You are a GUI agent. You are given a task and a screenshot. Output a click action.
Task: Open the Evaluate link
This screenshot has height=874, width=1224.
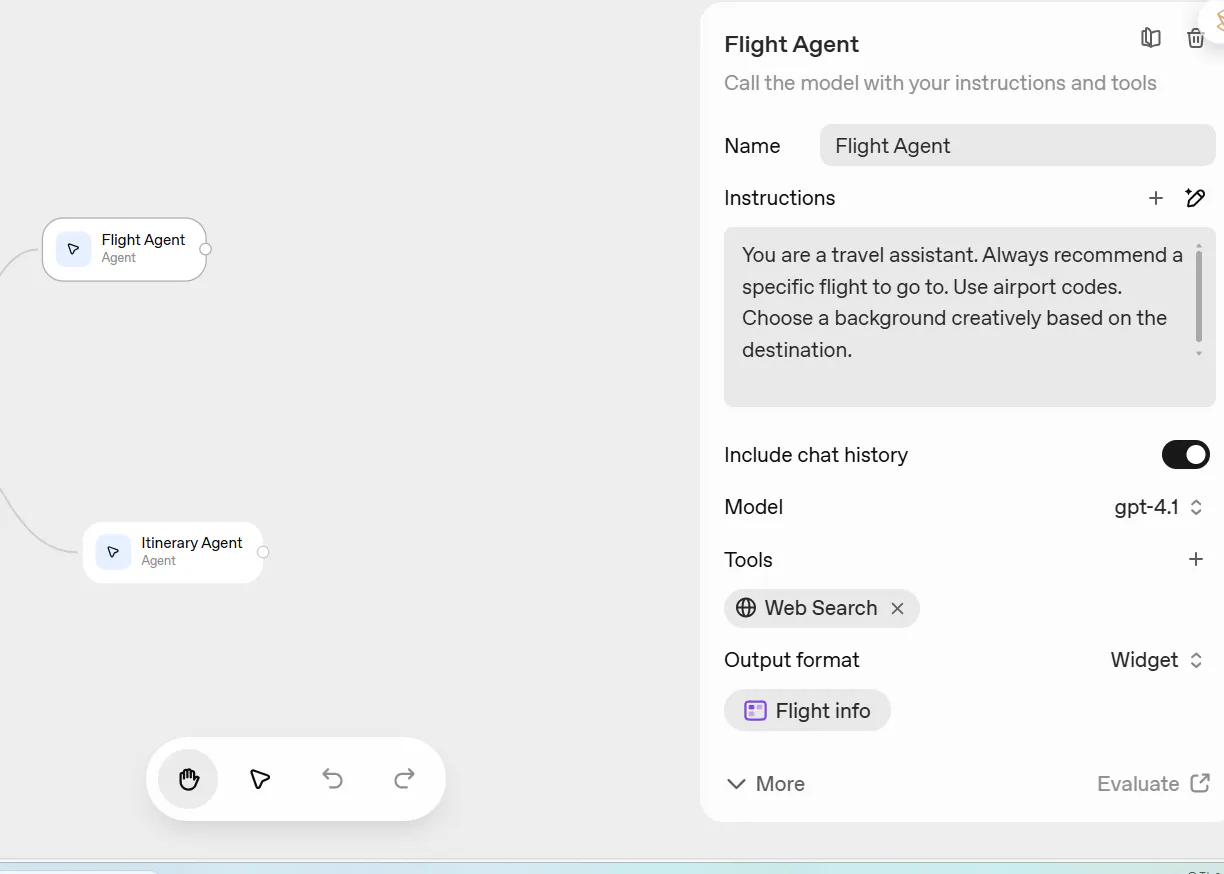[1153, 784]
